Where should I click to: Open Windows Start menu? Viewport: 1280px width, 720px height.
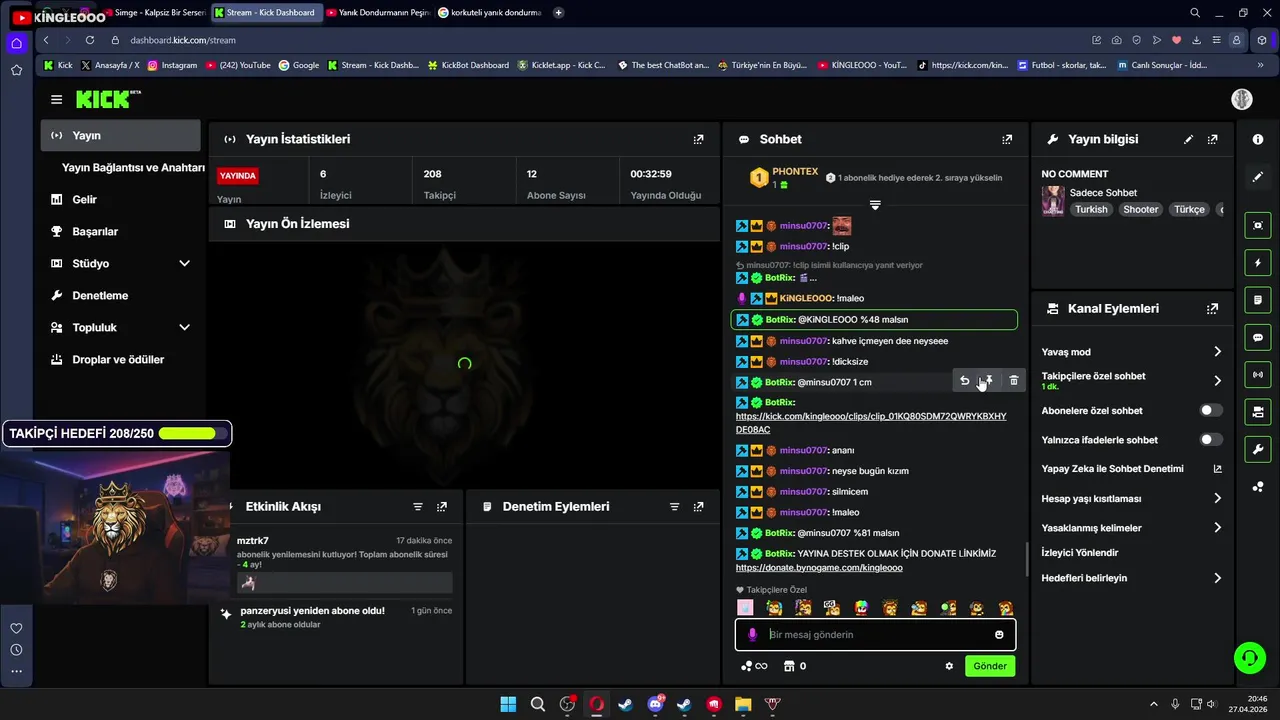508,704
